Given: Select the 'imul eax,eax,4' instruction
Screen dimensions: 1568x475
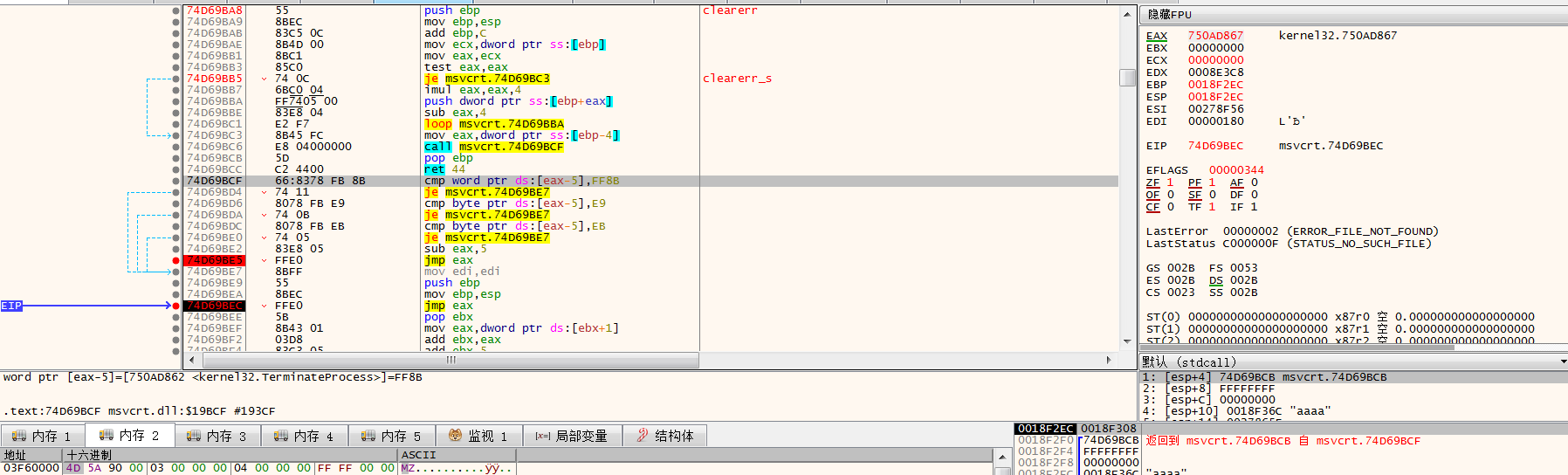Looking at the screenshot, I should pyautogui.click(x=472, y=90).
